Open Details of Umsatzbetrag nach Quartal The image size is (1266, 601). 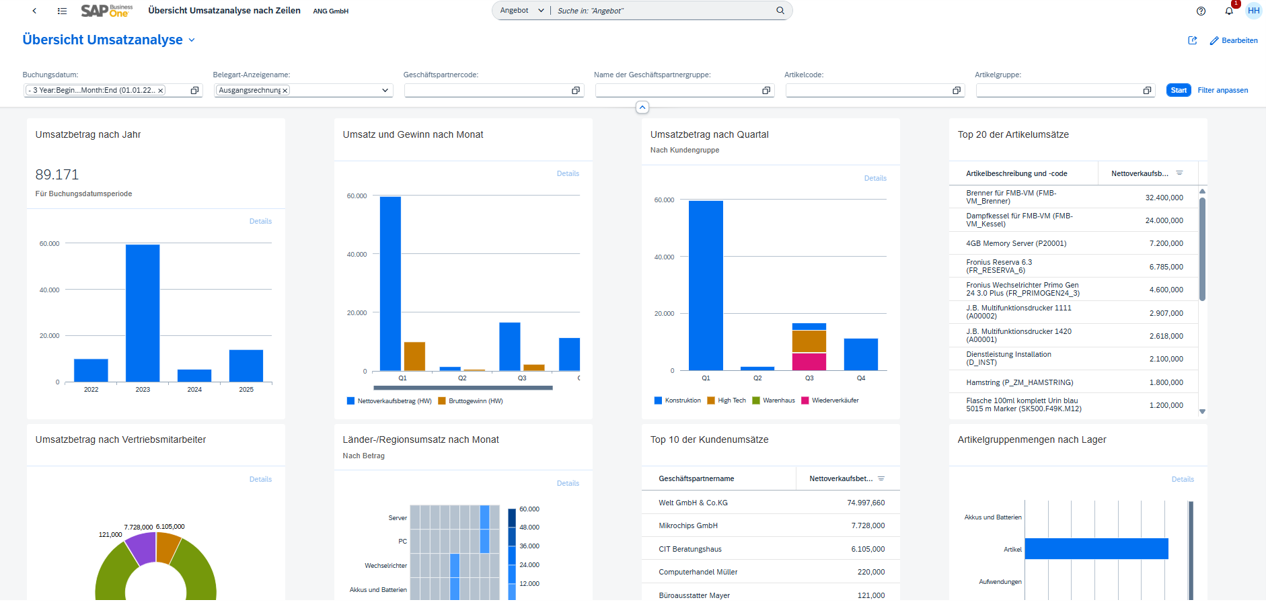875,178
